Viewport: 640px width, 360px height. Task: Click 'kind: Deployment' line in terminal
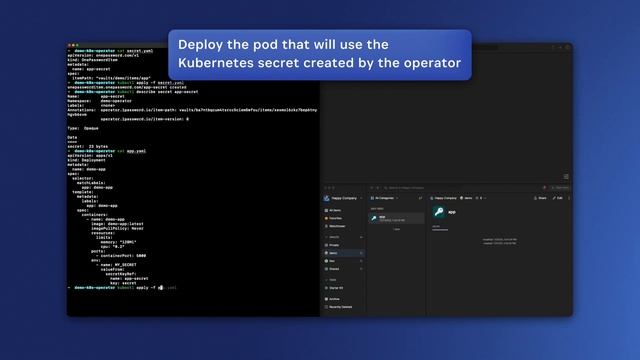point(87,160)
